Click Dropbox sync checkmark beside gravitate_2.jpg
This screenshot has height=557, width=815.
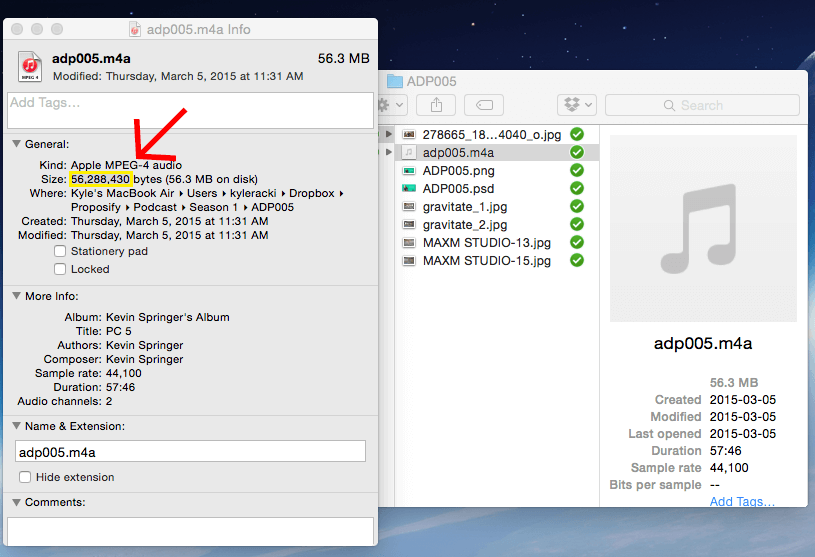click(x=577, y=224)
